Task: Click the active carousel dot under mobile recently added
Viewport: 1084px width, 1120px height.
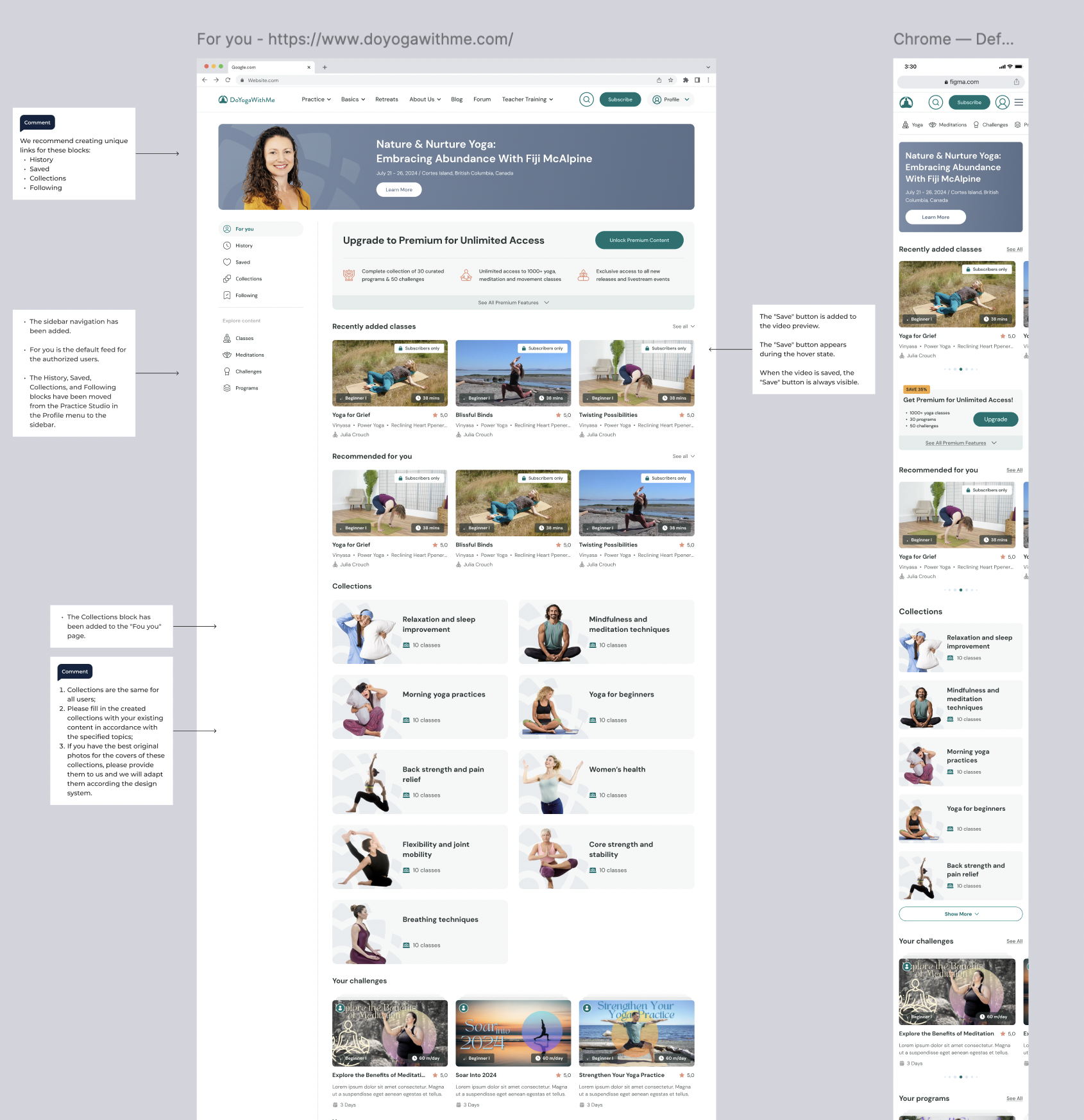Action: click(x=960, y=369)
